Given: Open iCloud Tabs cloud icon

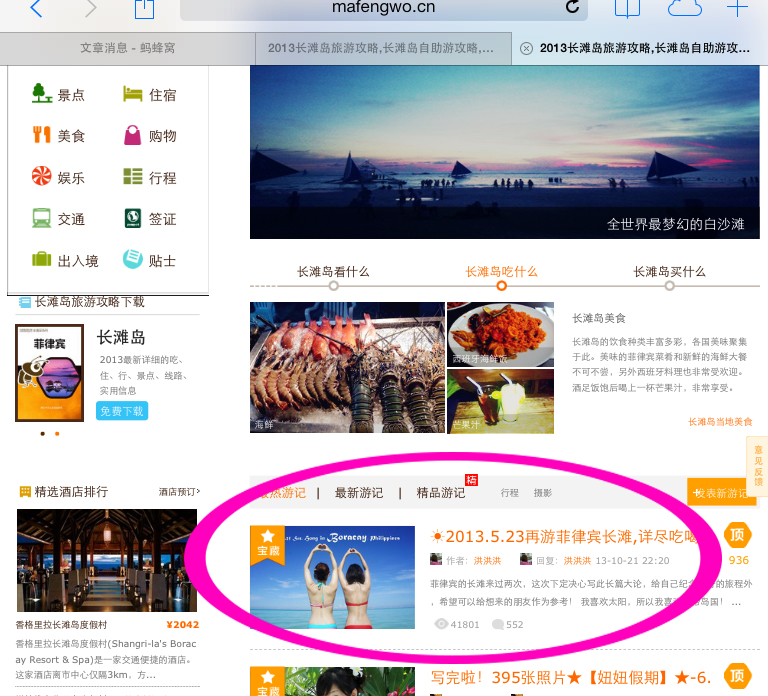Looking at the screenshot, I should [684, 9].
